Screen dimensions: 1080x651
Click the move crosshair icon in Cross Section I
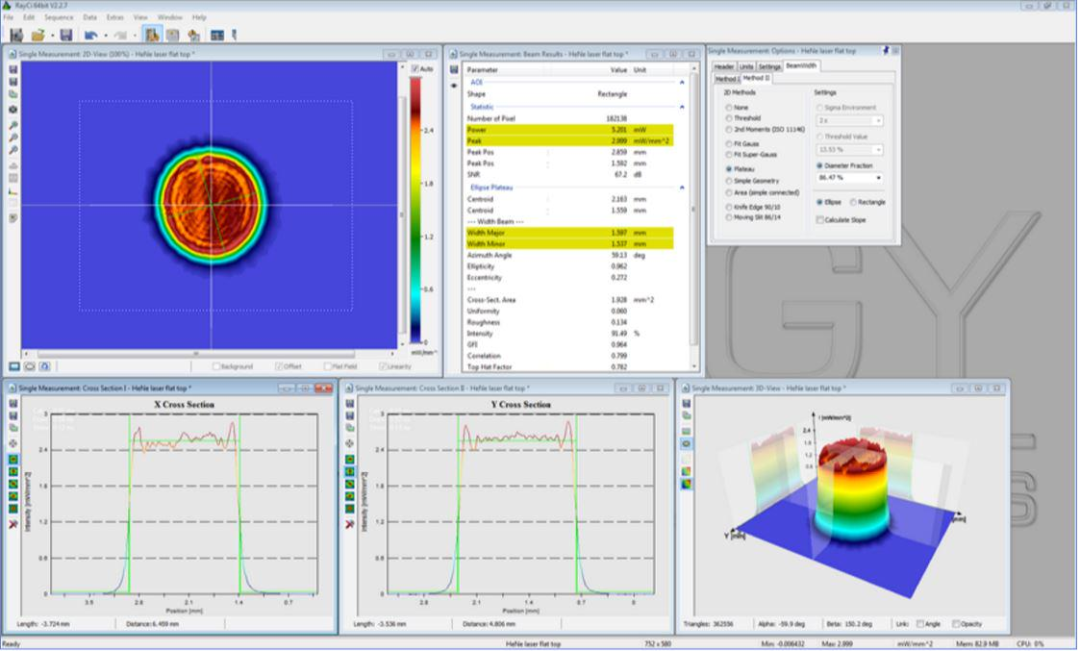[13, 442]
